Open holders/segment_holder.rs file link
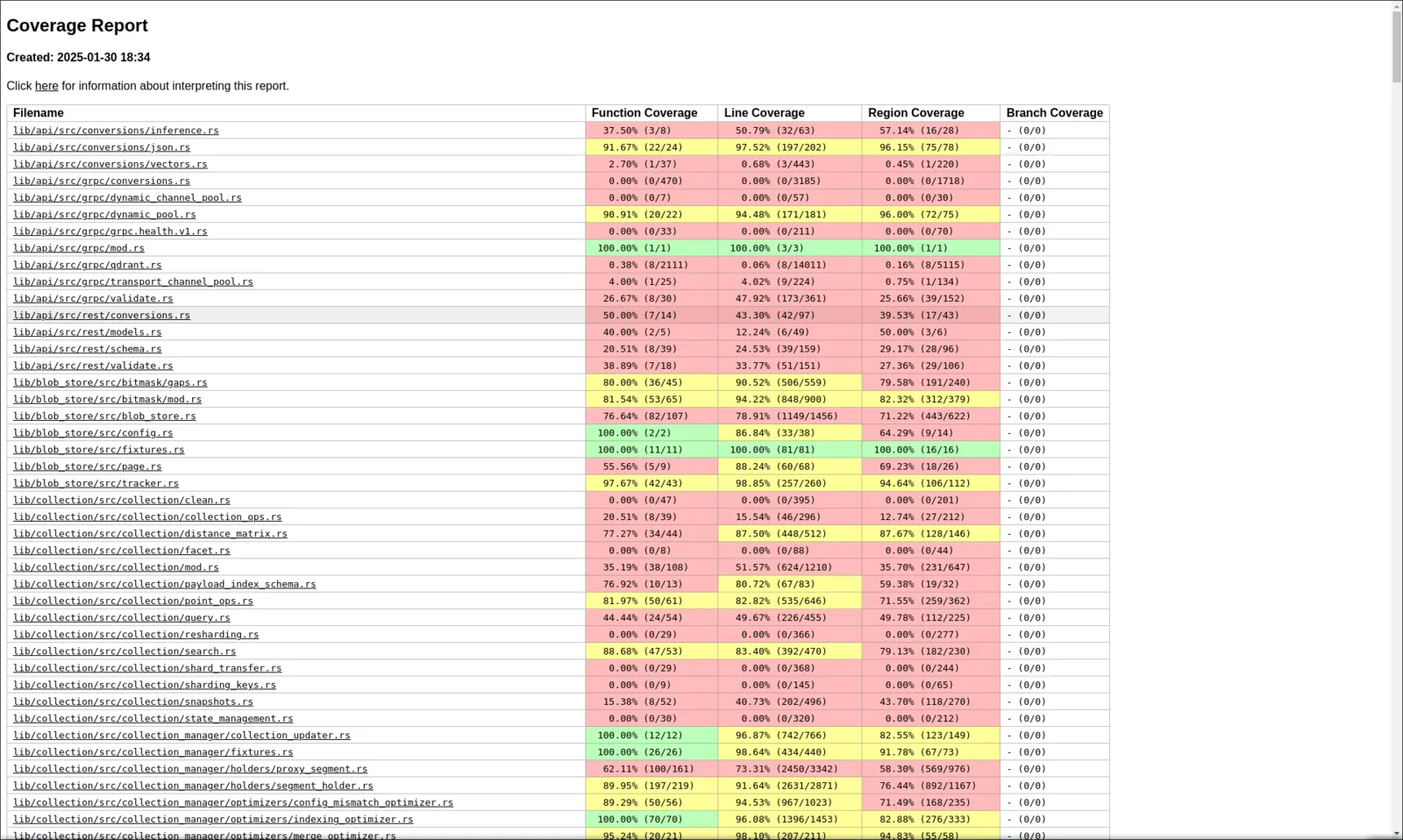The height and width of the screenshot is (840, 1403). (x=193, y=787)
